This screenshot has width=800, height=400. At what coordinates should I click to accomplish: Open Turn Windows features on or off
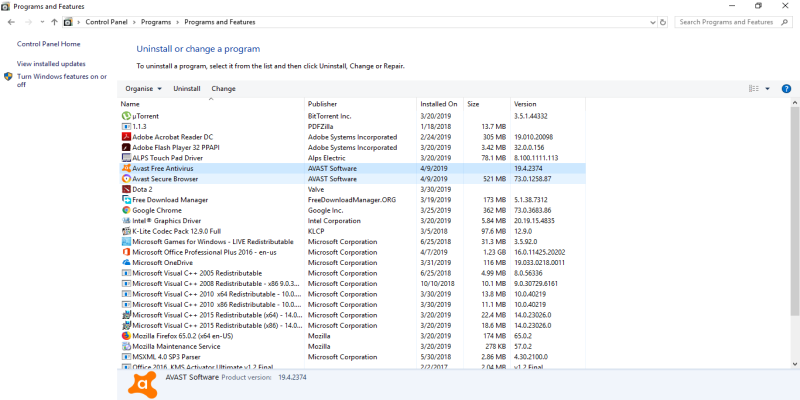tap(62, 81)
